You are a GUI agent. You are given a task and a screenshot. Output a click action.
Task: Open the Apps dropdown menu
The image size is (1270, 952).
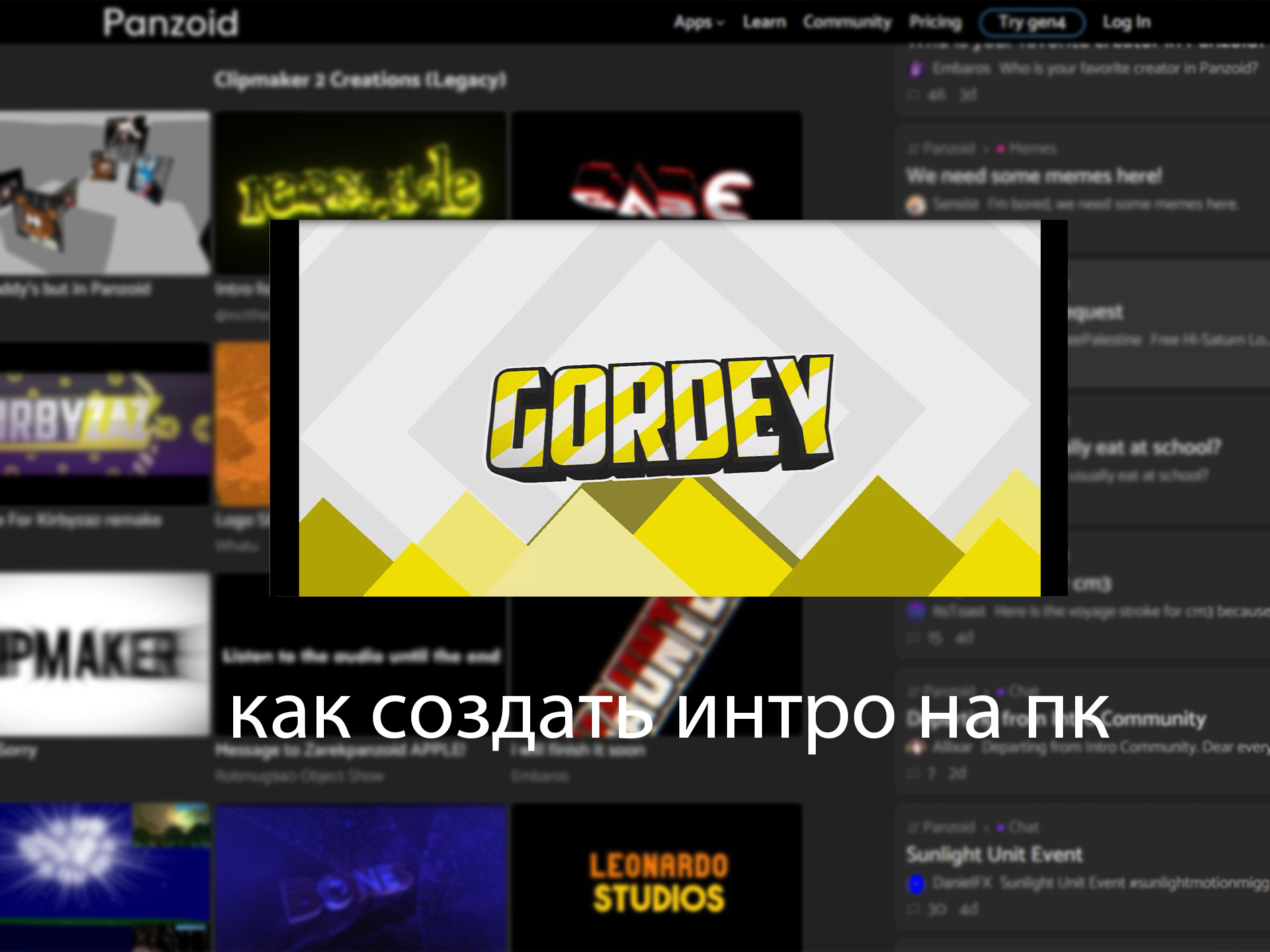point(699,22)
